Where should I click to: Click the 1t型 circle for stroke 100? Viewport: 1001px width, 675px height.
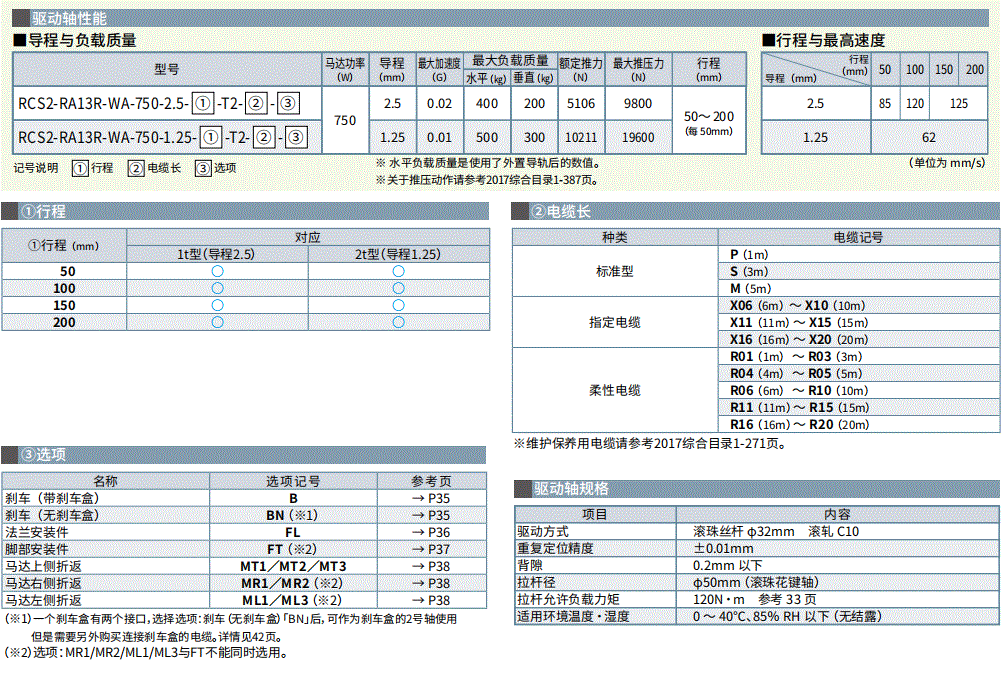click(x=218, y=289)
